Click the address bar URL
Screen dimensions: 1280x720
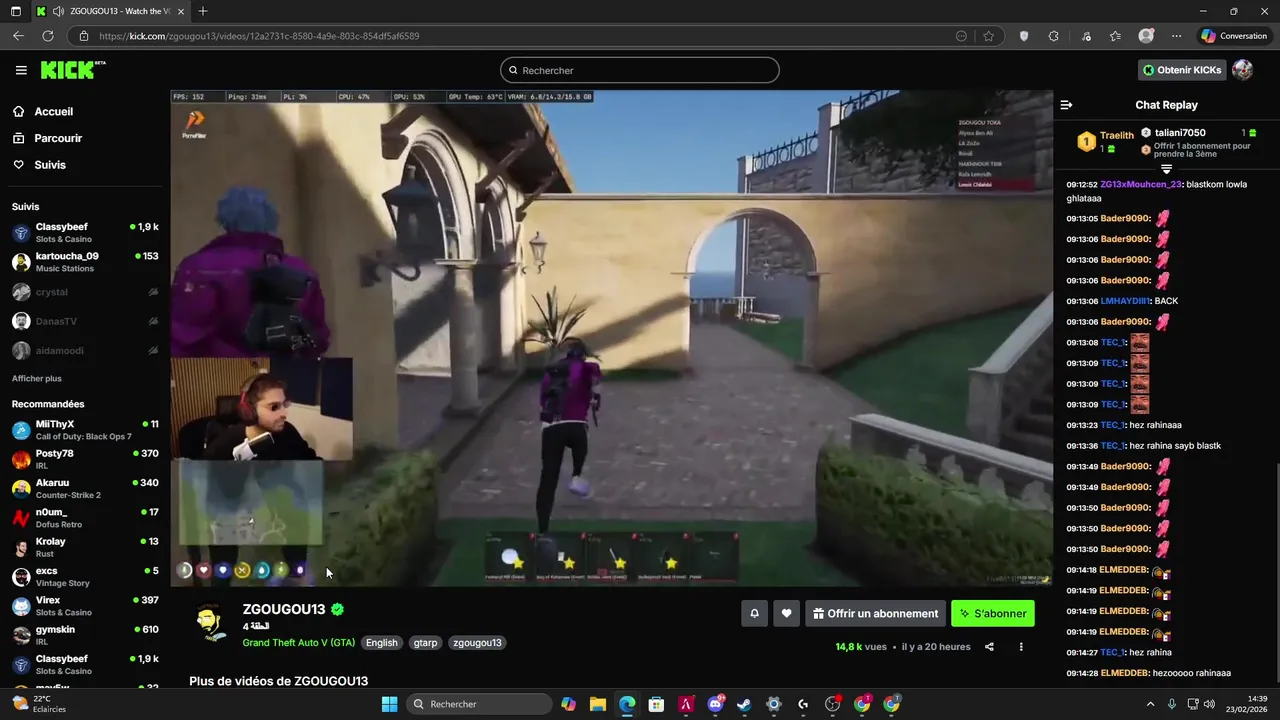[259, 36]
